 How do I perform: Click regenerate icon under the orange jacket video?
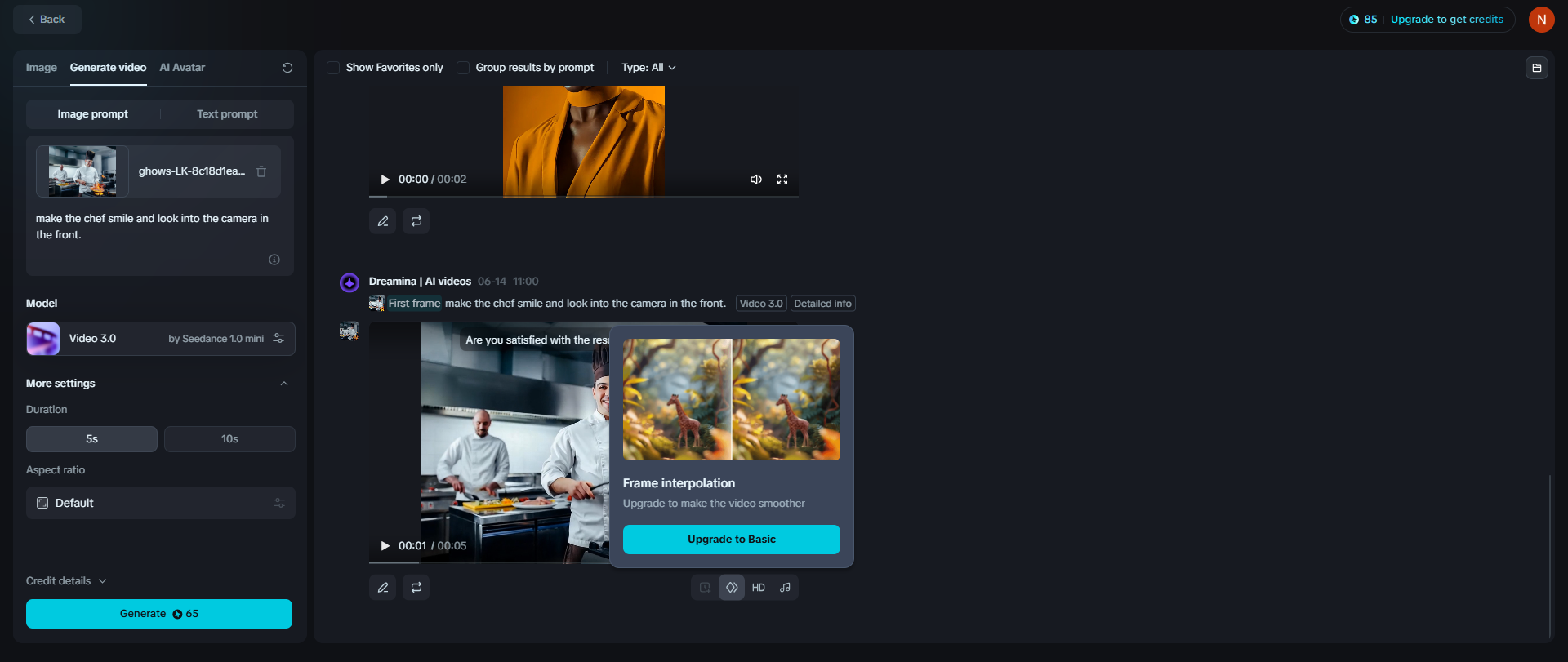(416, 221)
